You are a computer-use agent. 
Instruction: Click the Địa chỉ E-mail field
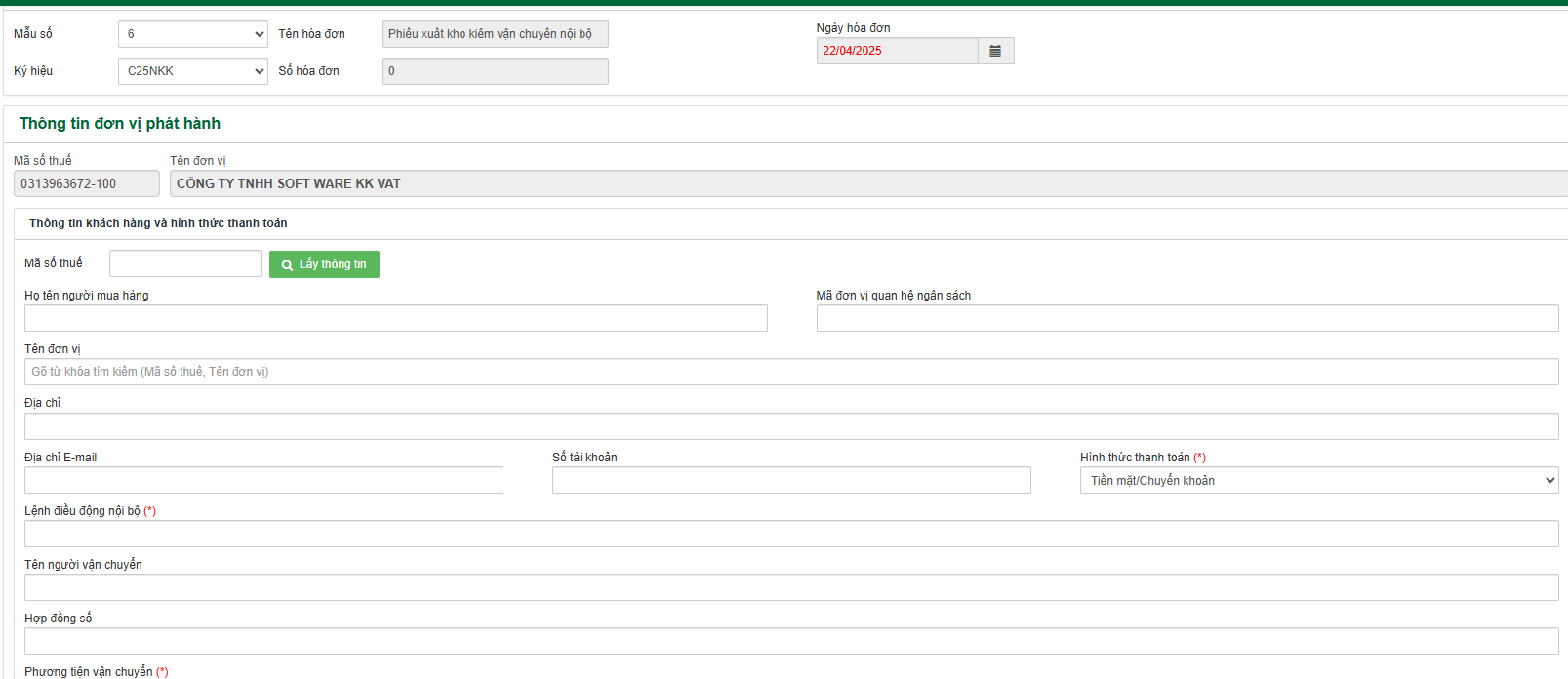point(263,480)
